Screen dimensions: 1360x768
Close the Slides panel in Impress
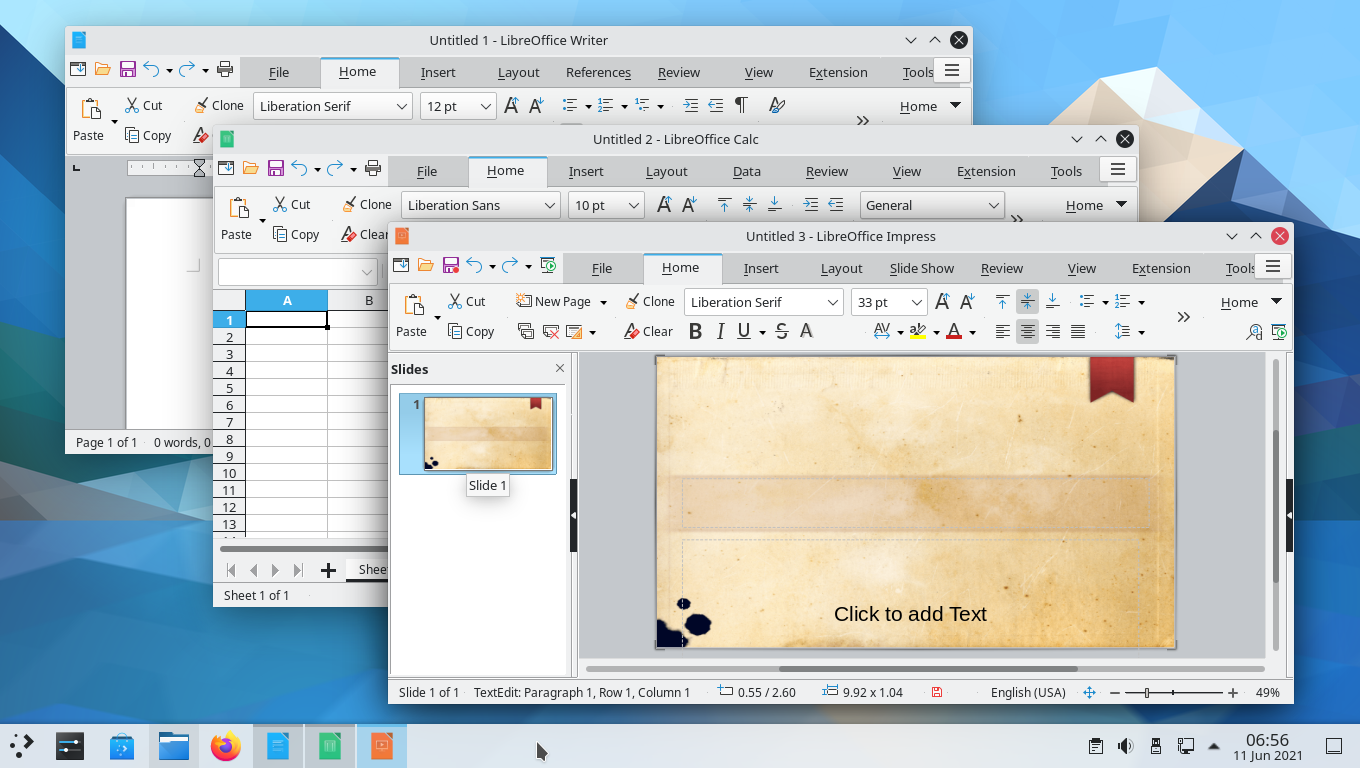click(560, 368)
